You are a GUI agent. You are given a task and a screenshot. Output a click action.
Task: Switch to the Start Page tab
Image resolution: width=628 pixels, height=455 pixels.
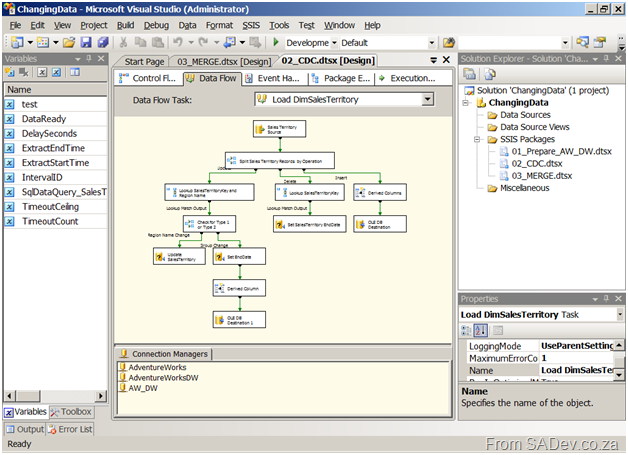tap(144, 62)
